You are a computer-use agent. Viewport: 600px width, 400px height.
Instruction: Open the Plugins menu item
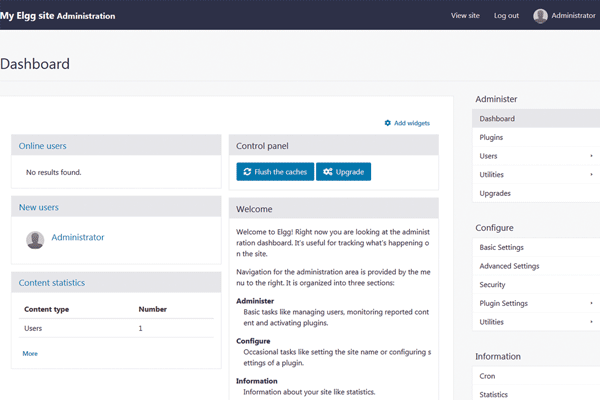[x=491, y=137]
